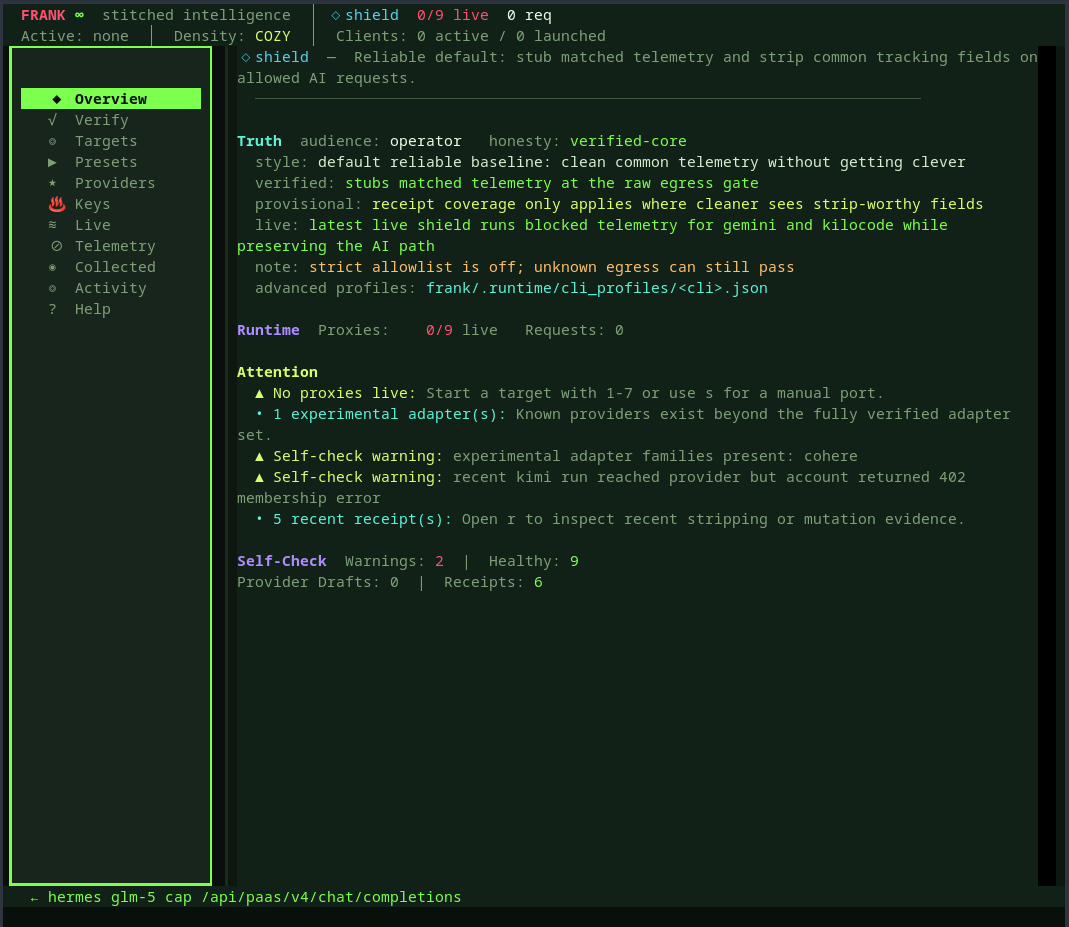
Task: Click the play triangle icon beside Presets
Action: tap(52, 162)
